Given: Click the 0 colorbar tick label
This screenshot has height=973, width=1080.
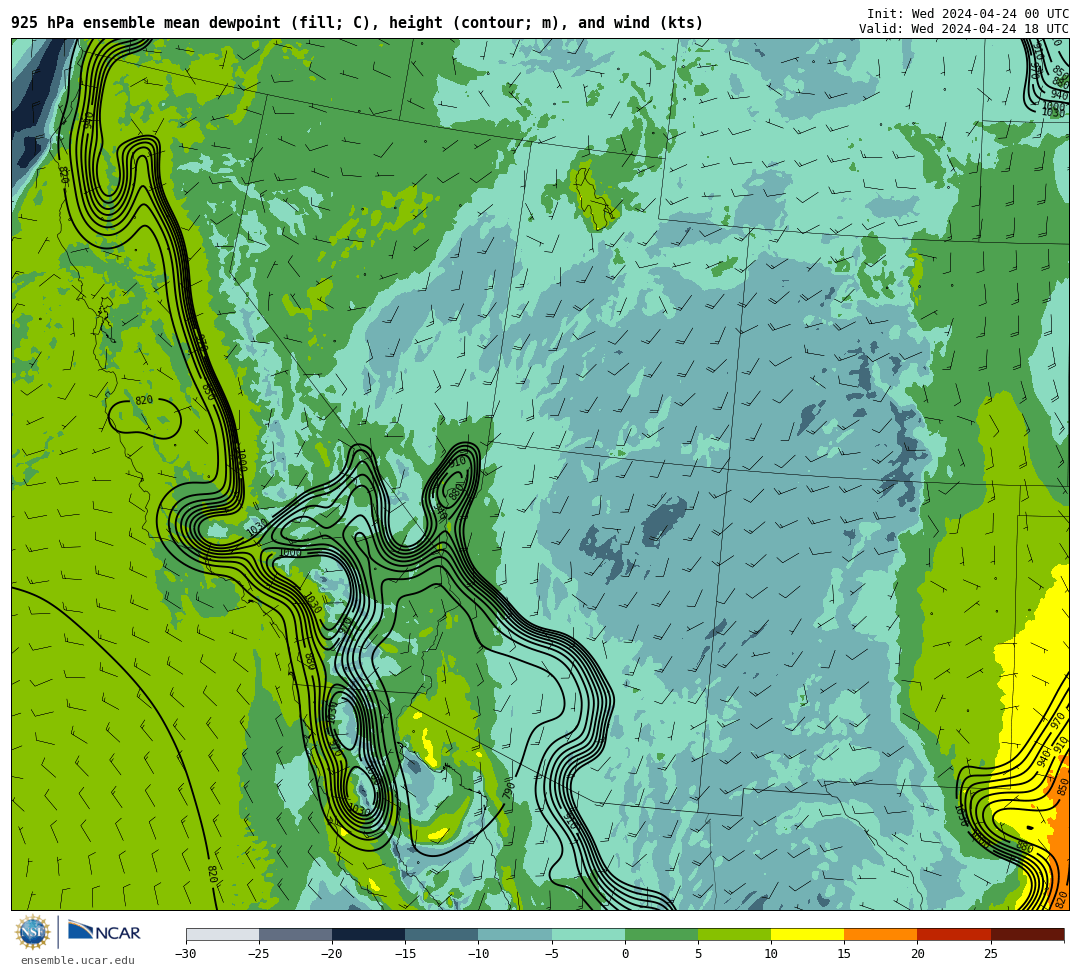Looking at the screenshot, I should tap(625, 954).
